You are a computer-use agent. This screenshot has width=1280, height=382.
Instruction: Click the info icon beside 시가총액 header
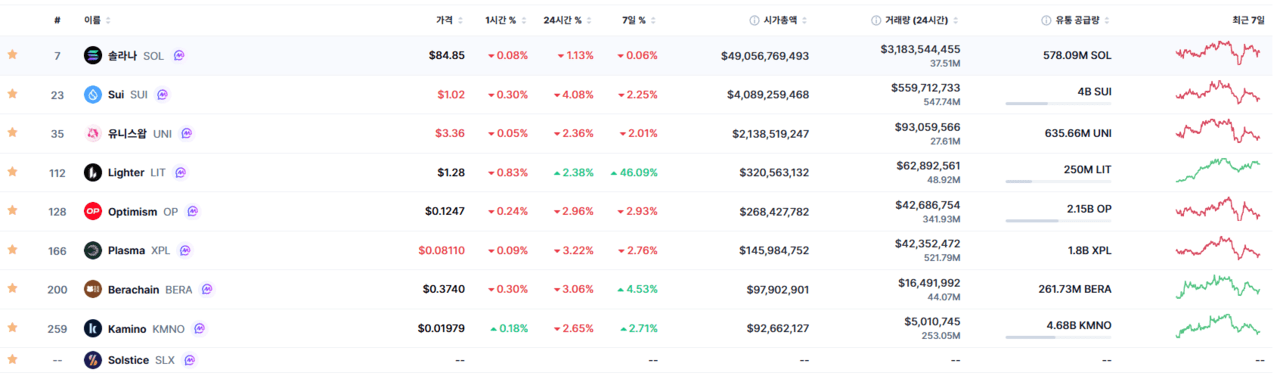point(754,20)
